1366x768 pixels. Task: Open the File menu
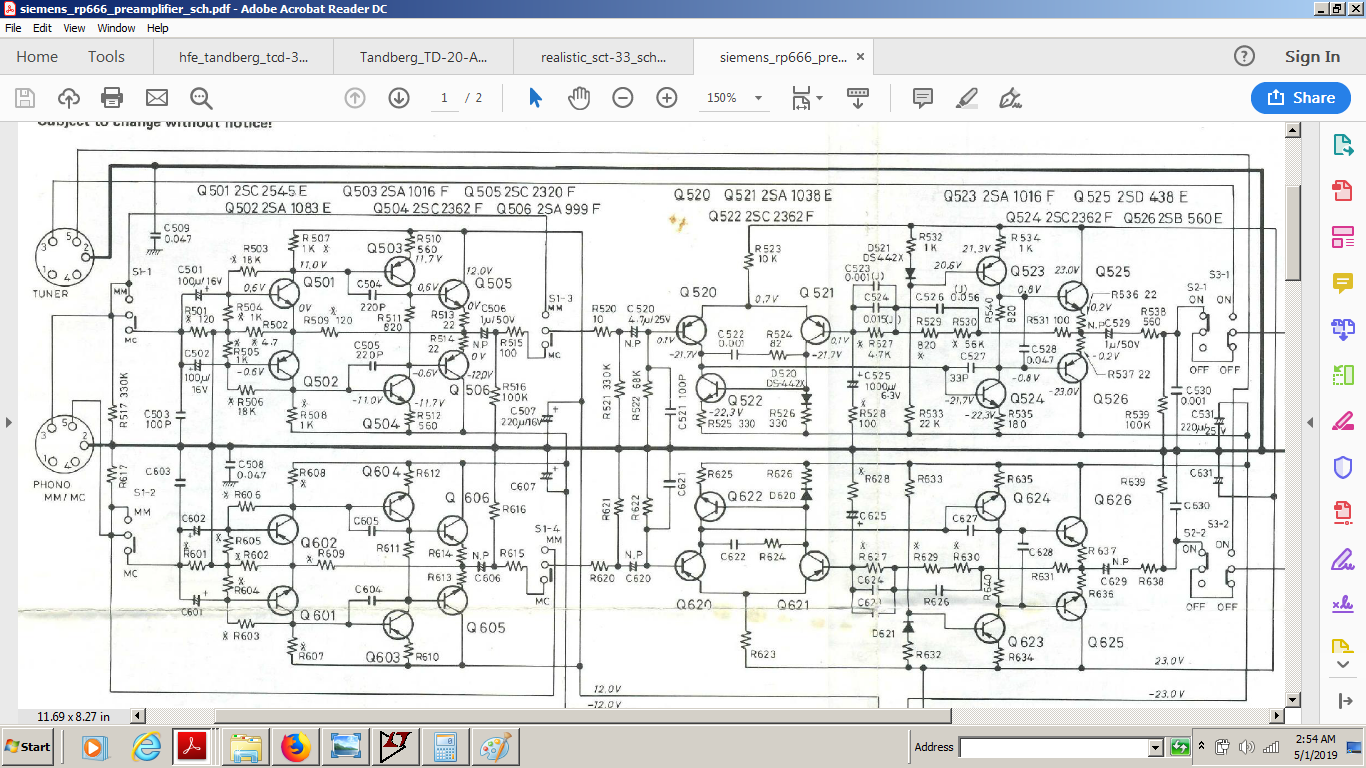(13, 28)
